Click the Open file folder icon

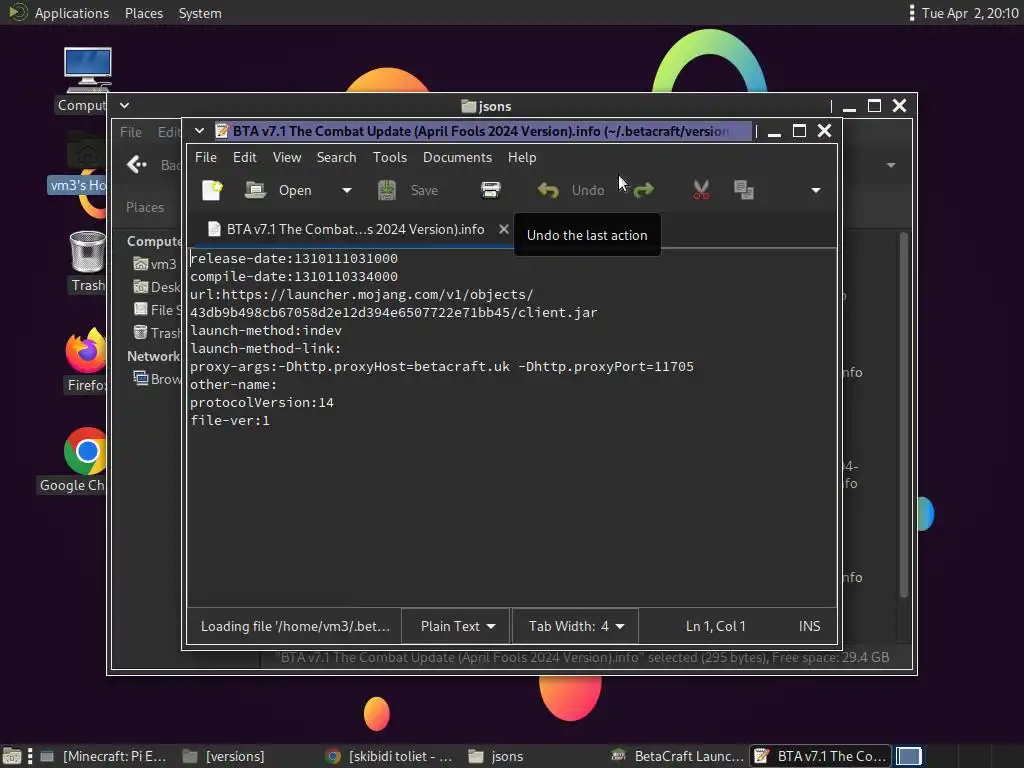pyautogui.click(x=255, y=190)
